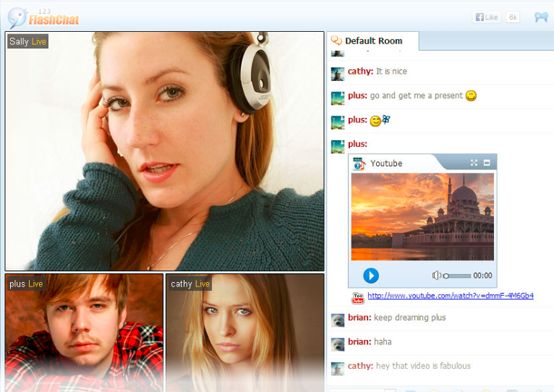Click the Youtube widget title text
Screen dimensions: 554x392
pos(386,163)
